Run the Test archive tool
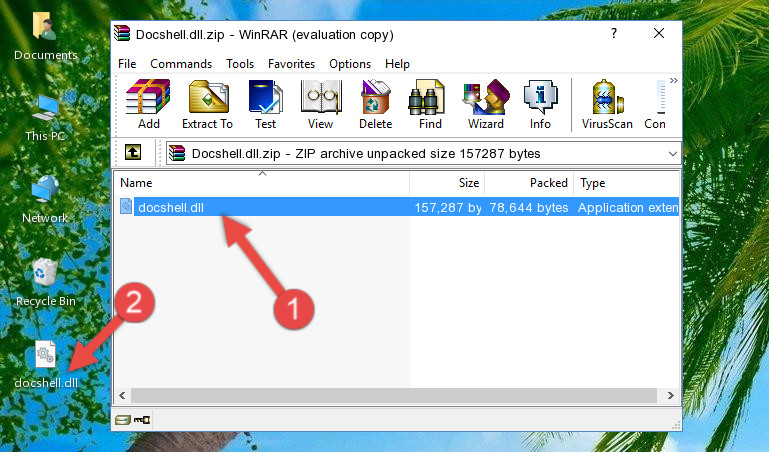 265,104
